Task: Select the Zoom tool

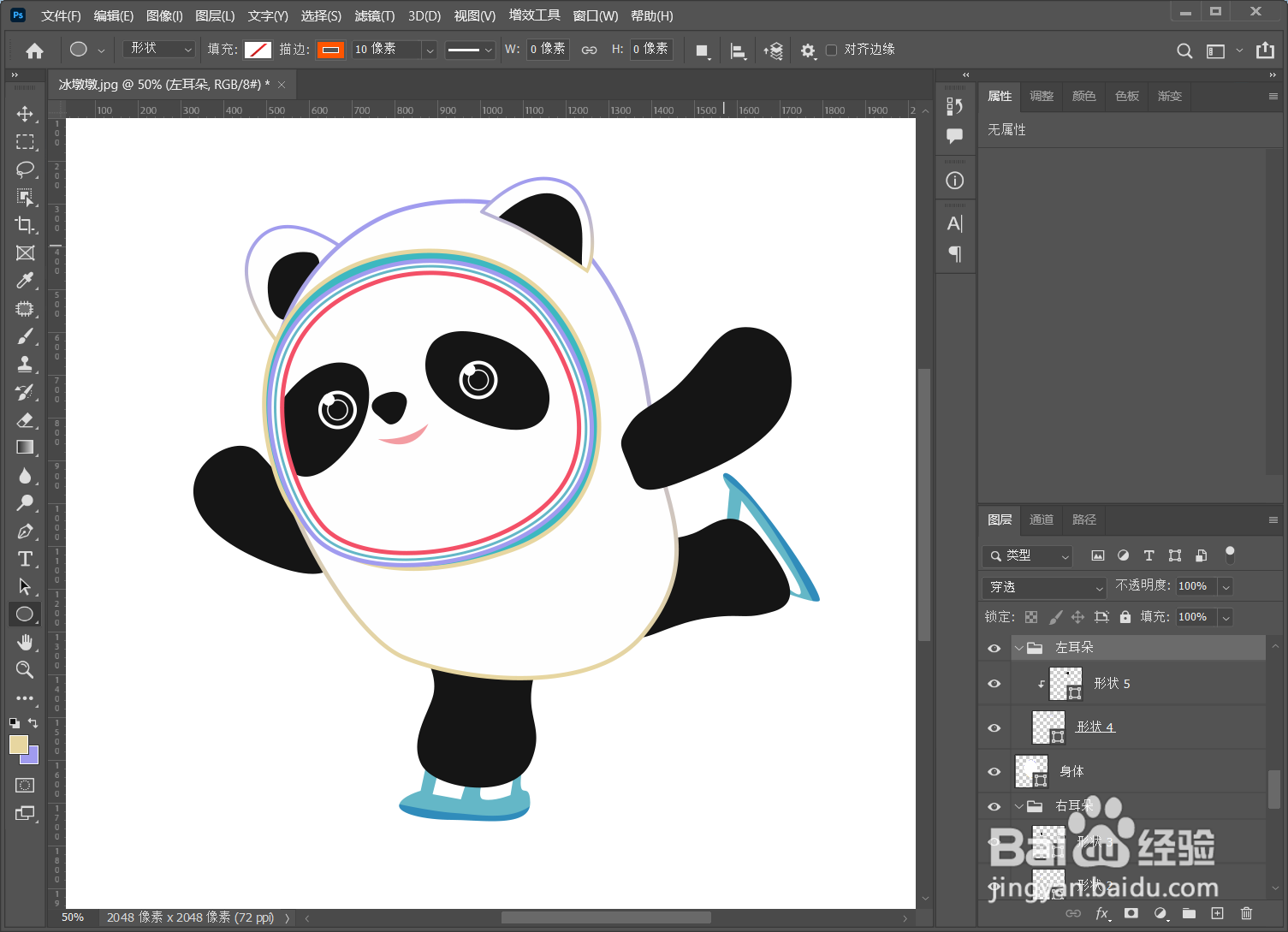Action: pos(25,670)
